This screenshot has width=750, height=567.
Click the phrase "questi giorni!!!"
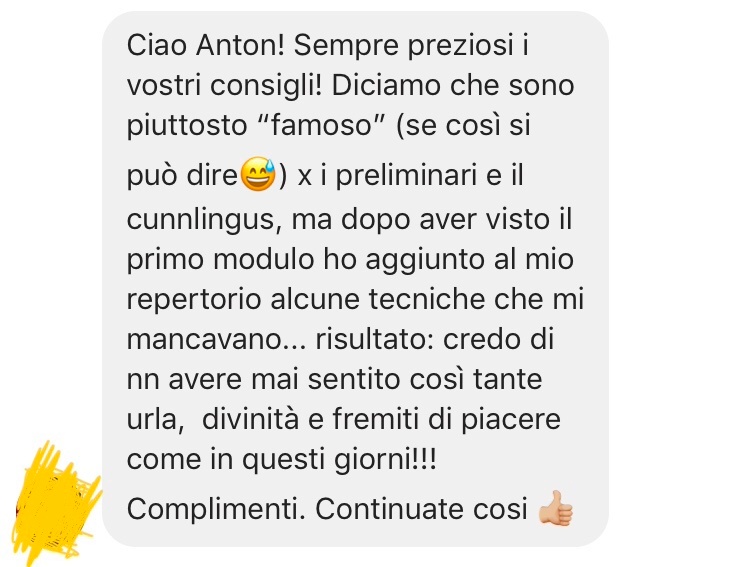pyautogui.click(x=339, y=460)
